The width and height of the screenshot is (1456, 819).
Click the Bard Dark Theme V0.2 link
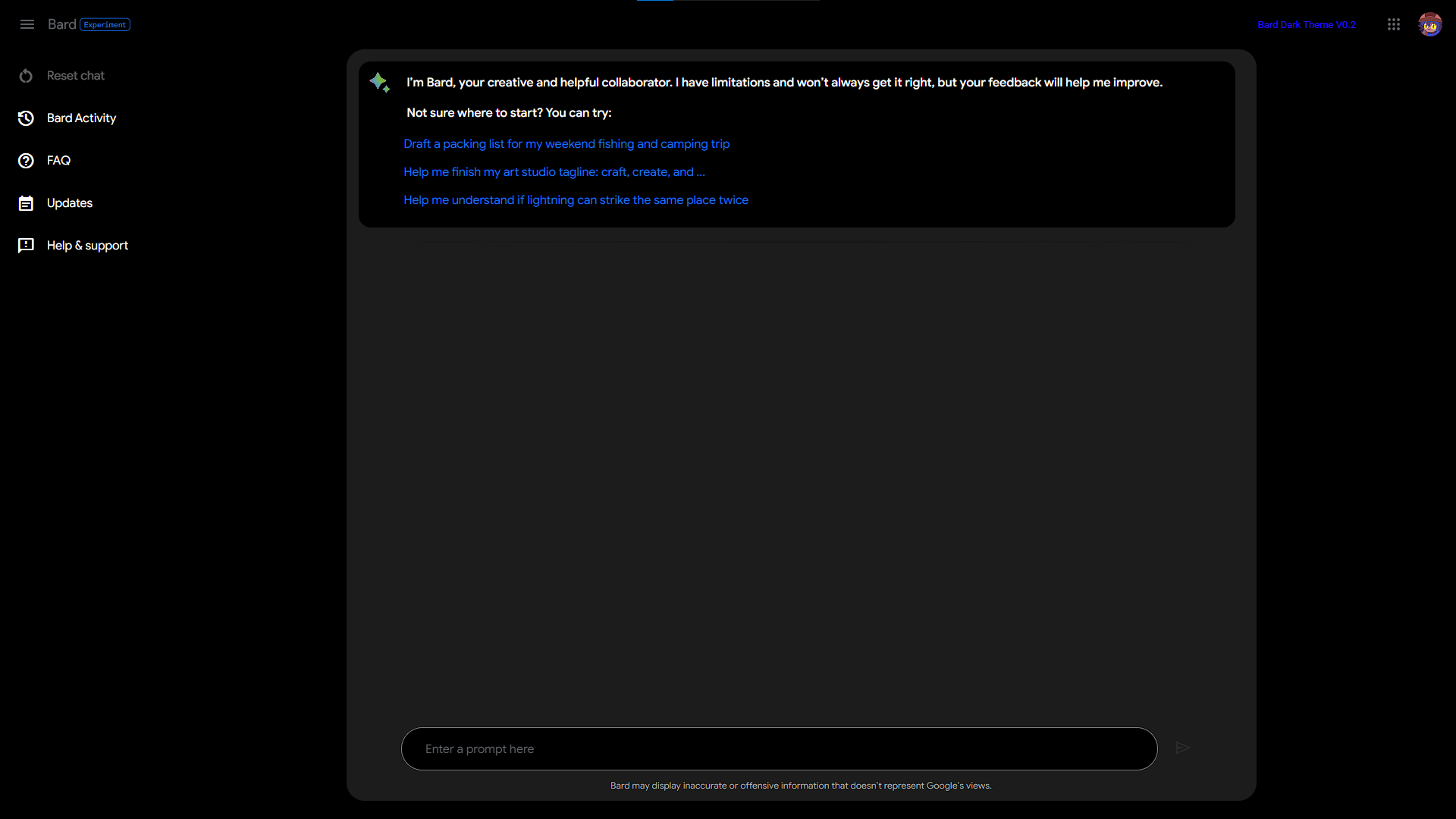tap(1307, 25)
